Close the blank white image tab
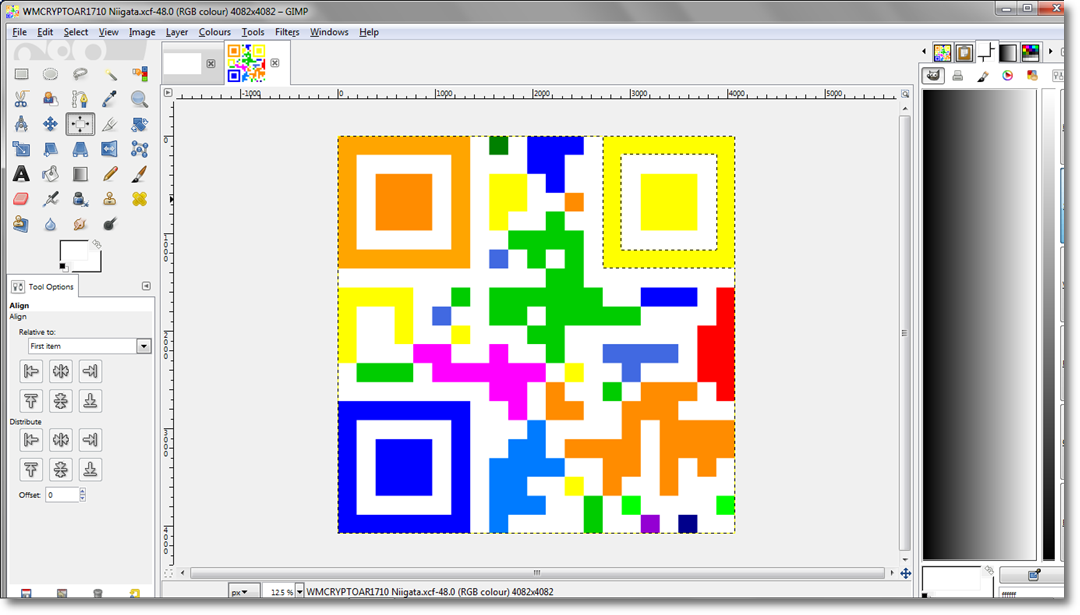This screenshot has height=615, width=1080. [211, 63]
